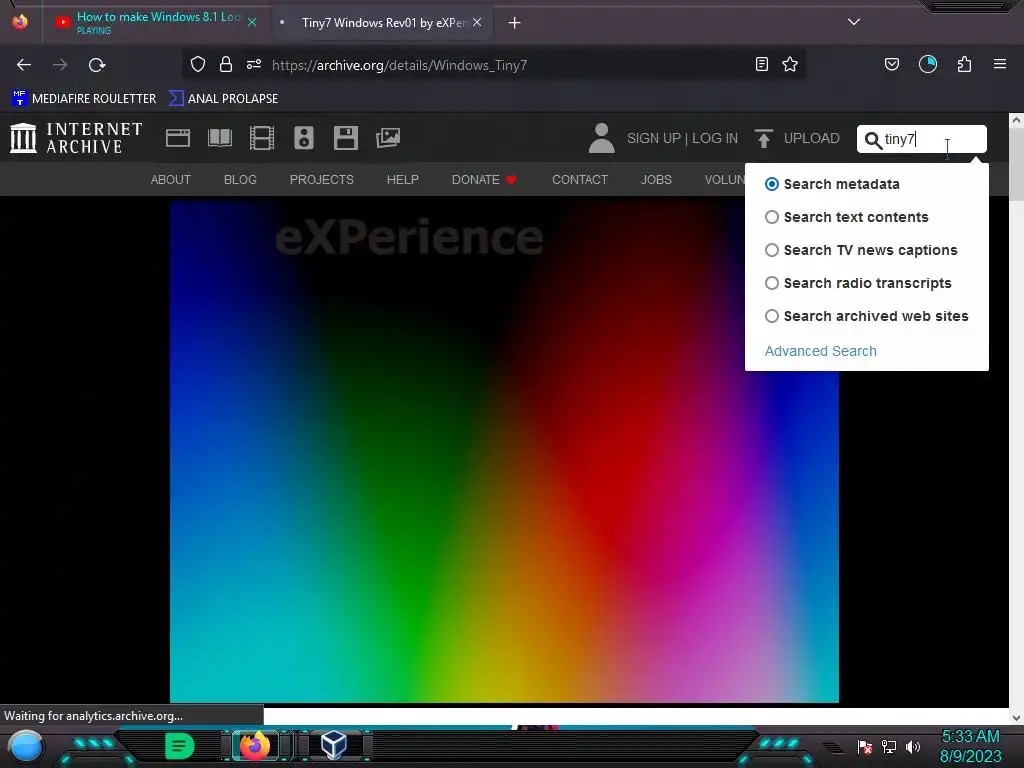Open the DONATE nav item

coord(484,180)
